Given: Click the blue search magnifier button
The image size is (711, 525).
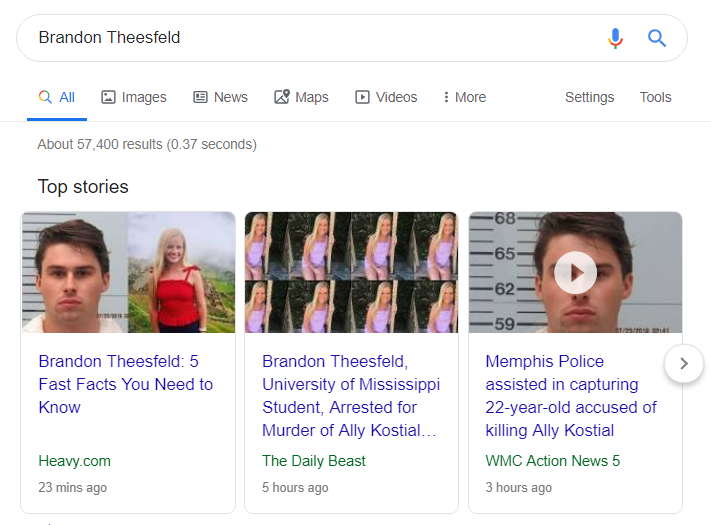Looking at the screenshot, I should [x=657, y=38].
